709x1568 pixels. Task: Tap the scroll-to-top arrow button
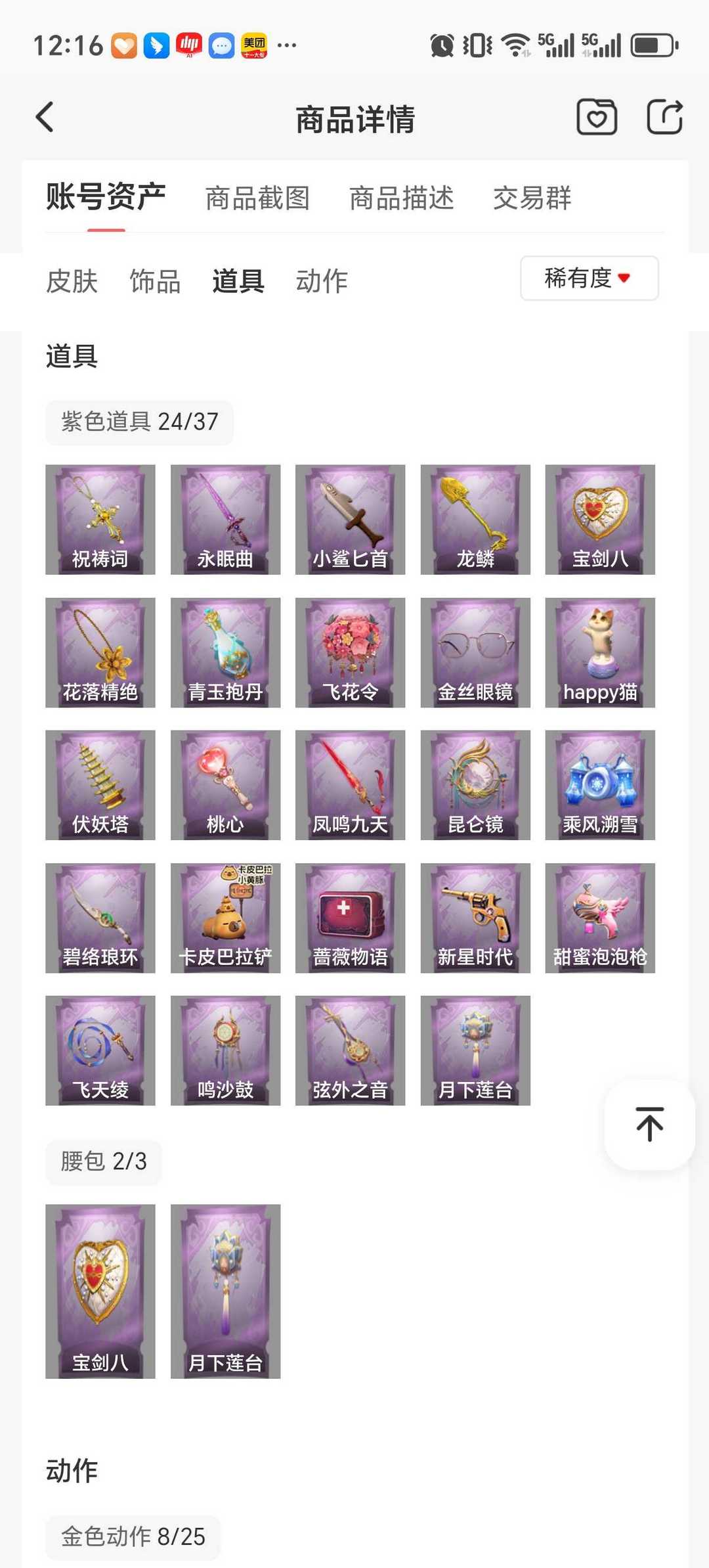pyautogui.click(x=649, y=1124)
